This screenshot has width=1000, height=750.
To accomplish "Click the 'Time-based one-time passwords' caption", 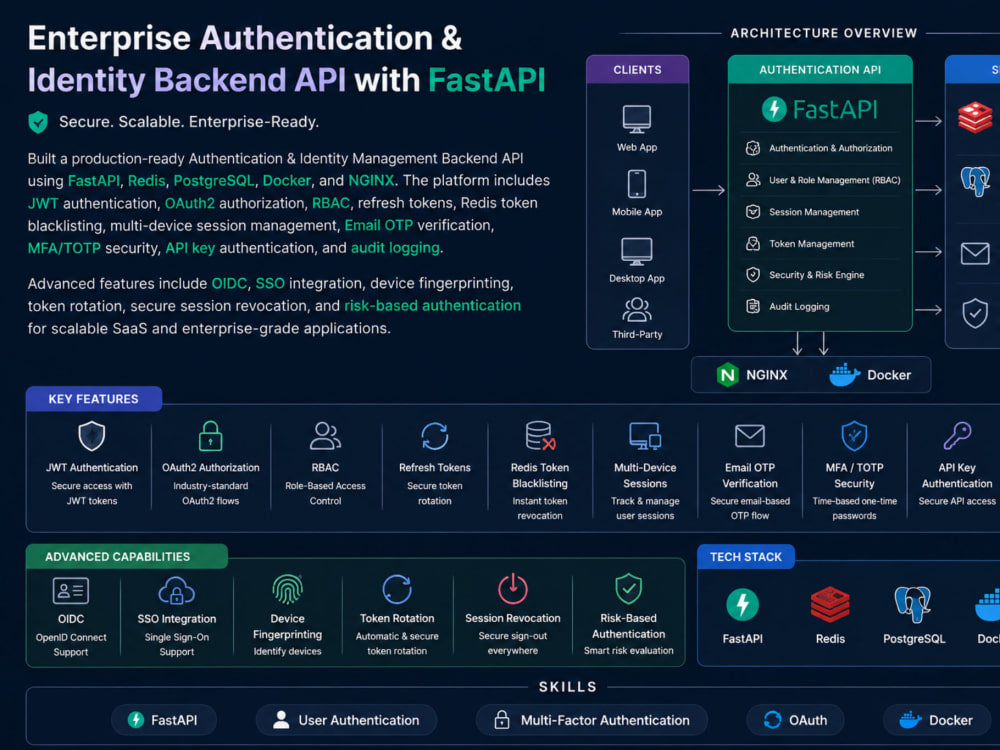I will click(x=855, y=508).
